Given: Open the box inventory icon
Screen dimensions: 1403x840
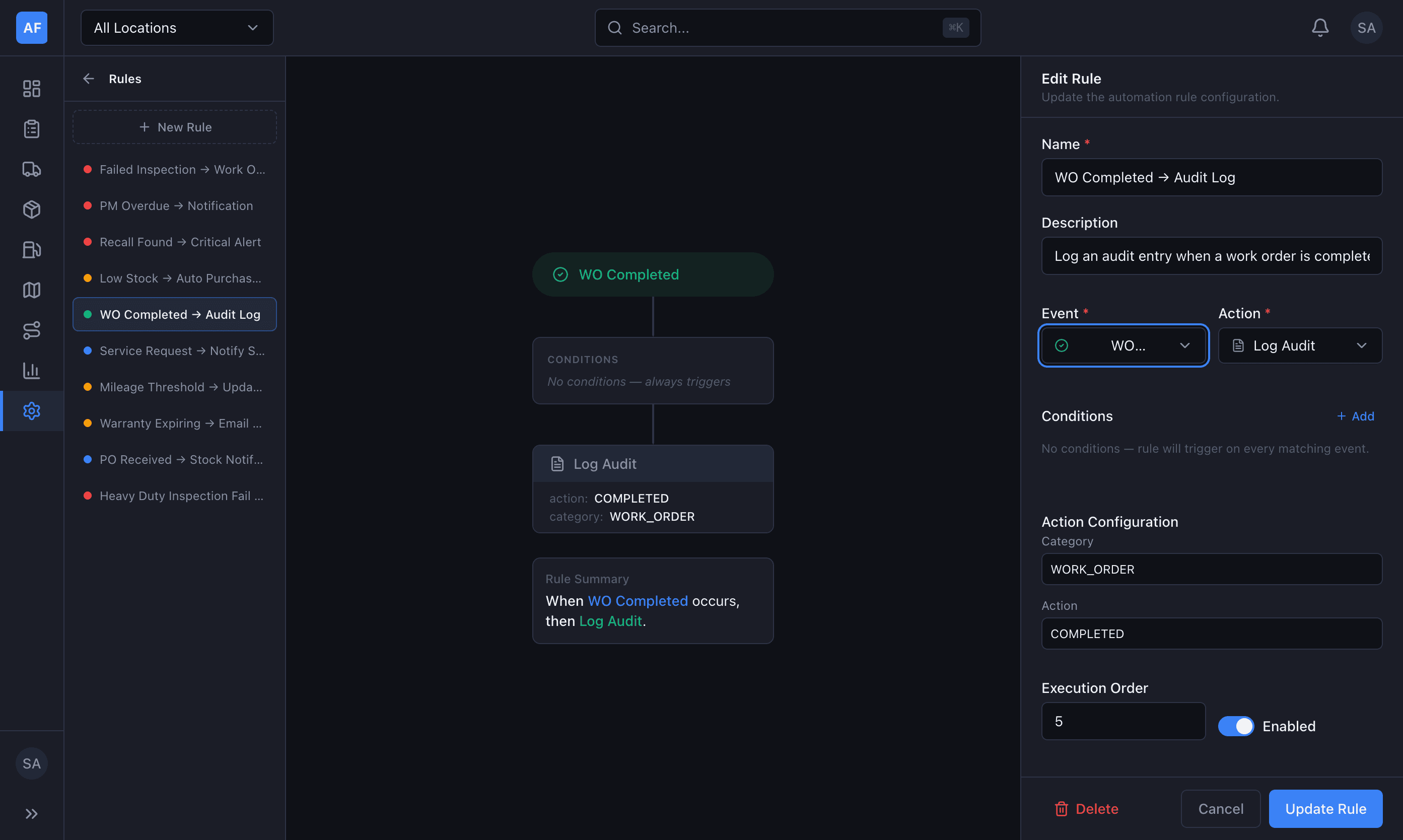Looking at the screenshot, I should (32, 209).
